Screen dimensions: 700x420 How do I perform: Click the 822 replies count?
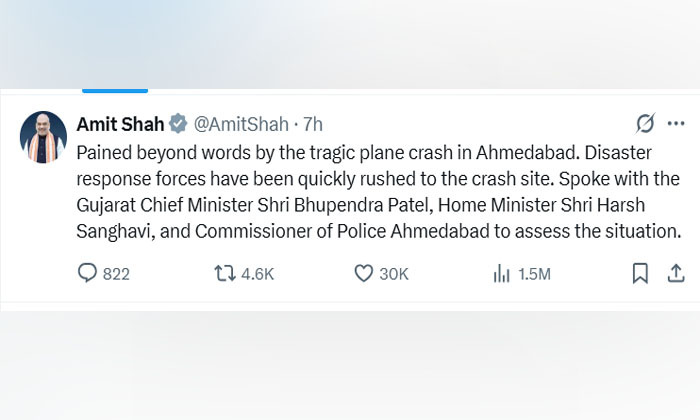116,274
